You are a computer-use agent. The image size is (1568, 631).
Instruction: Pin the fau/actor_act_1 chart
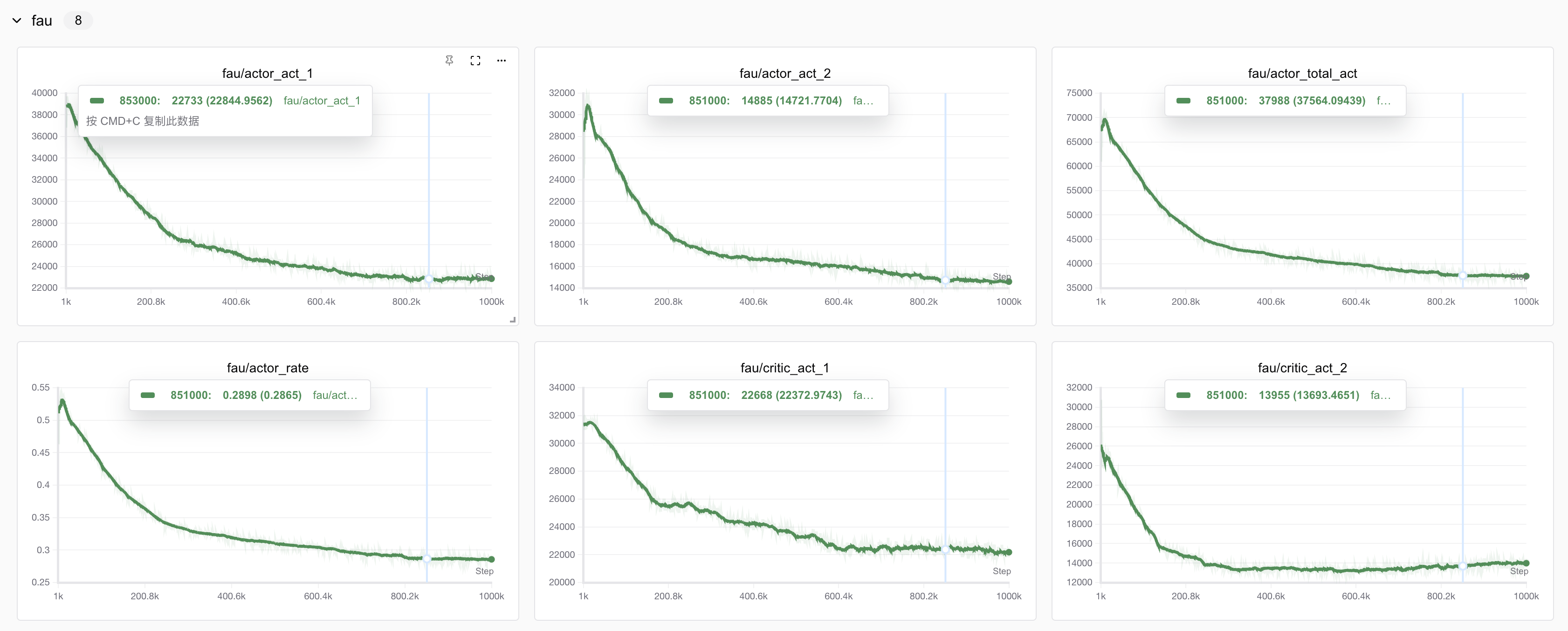(449, 60)
